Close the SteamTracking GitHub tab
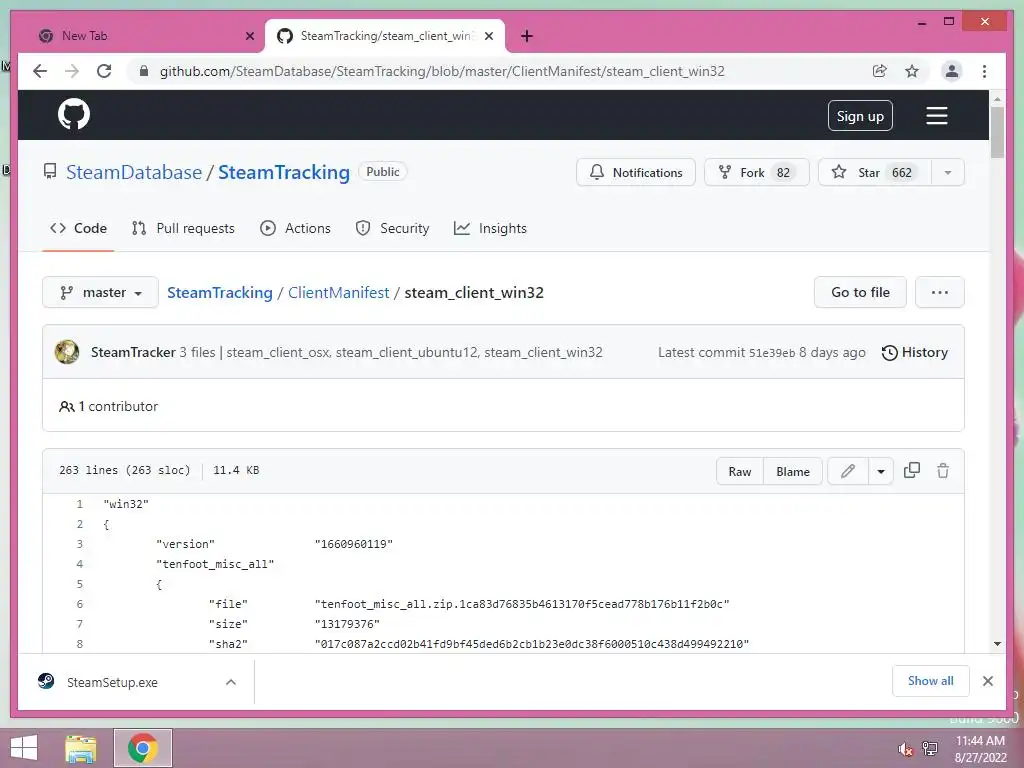The image size is (1024, 768). click(x=488, y=36)
